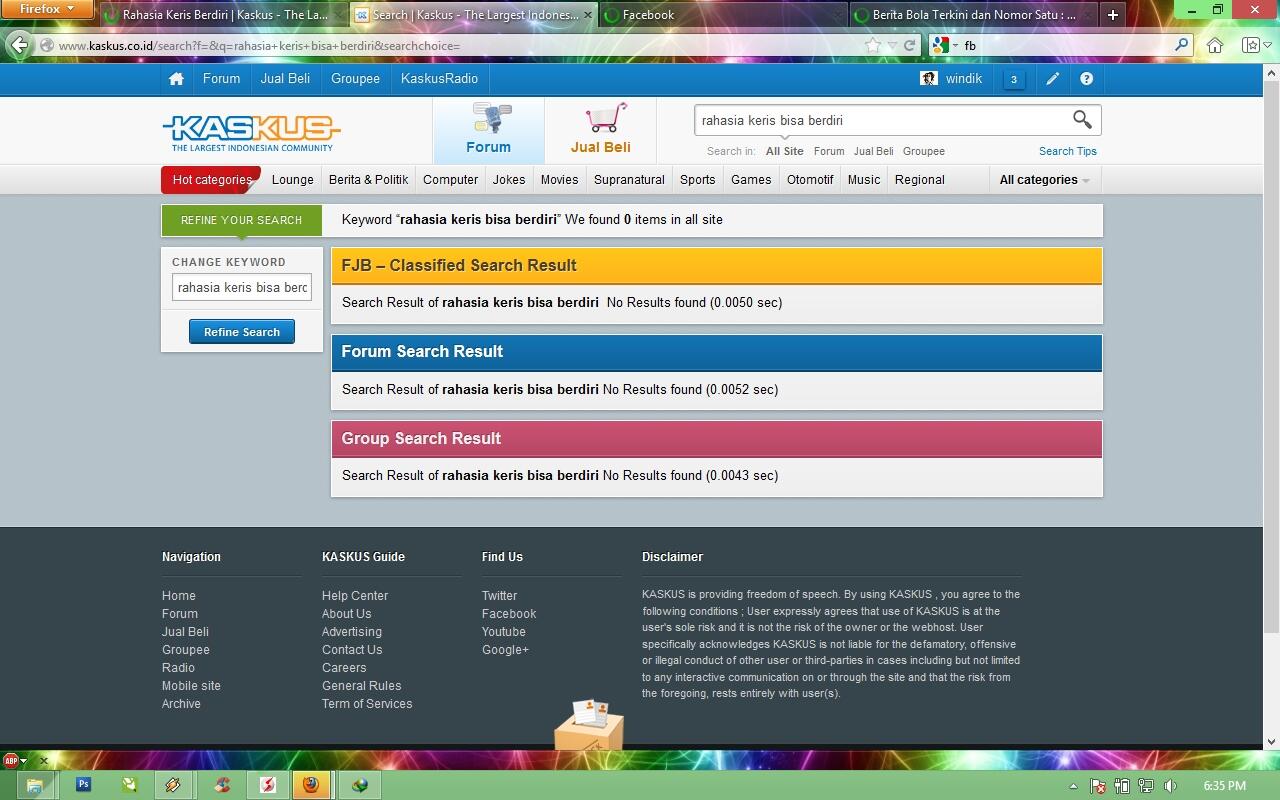
Task: Click the Firefox icon in the taskbar
Action: [311, 785]
